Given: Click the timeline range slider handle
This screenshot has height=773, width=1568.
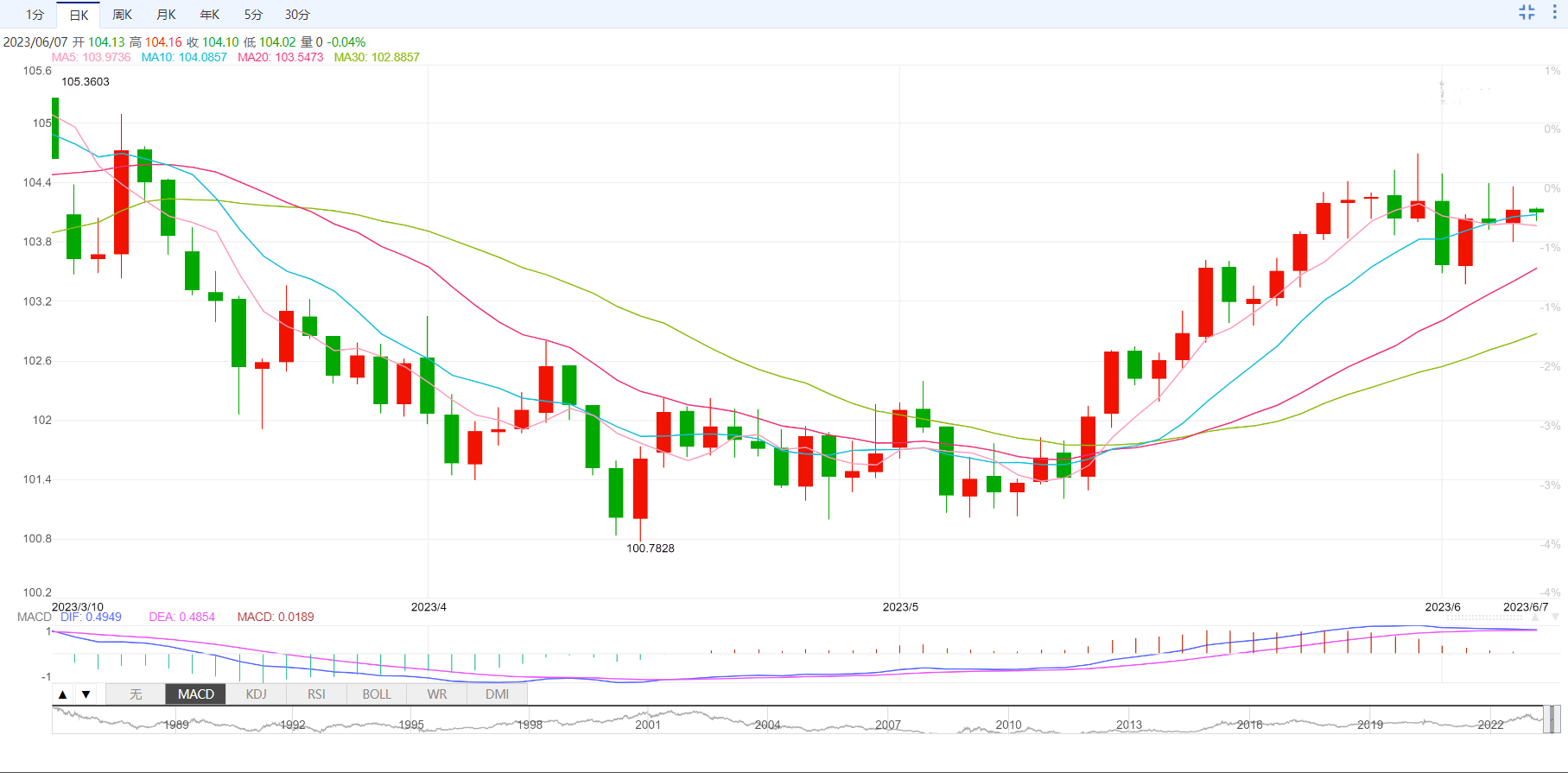Looking at the screenshot, I should pos(1552,719).
